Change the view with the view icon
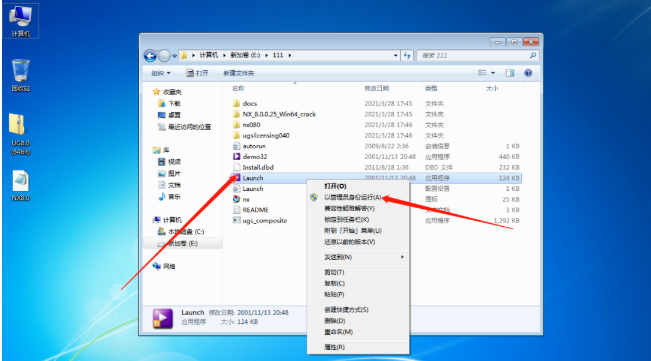The height and width of the screenshot is (361, 651). (482, 73)
